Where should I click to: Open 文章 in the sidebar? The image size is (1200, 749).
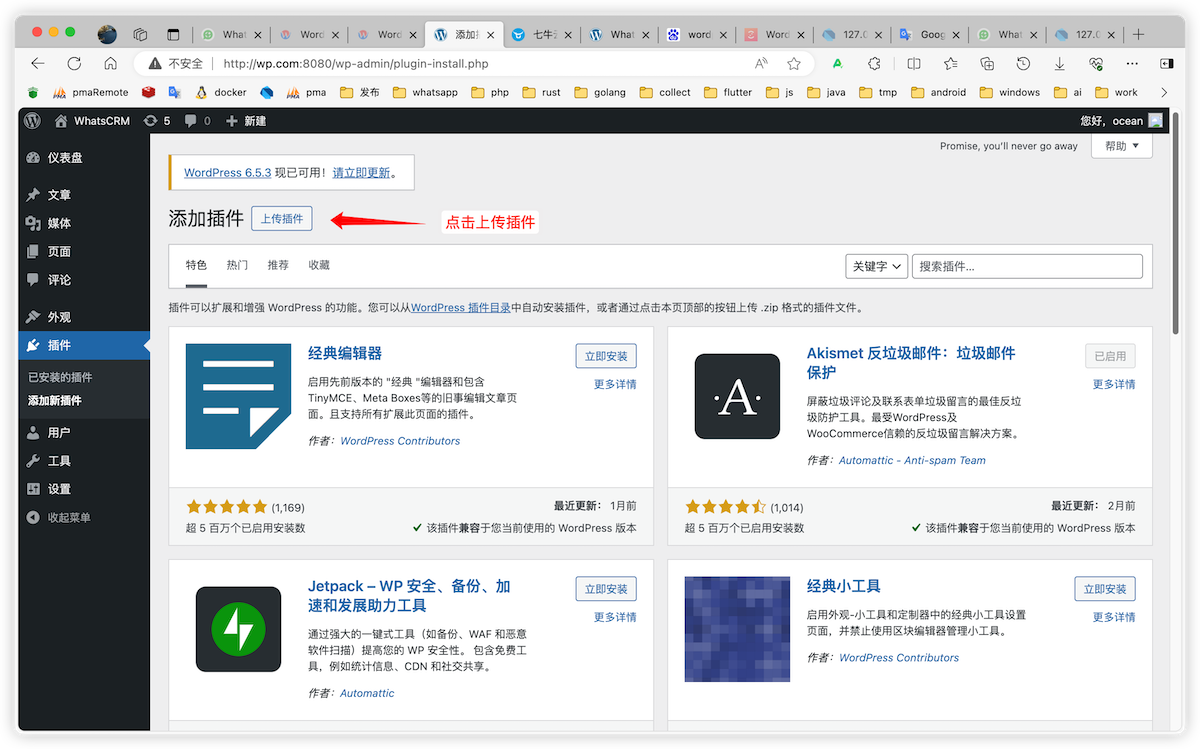84,195
